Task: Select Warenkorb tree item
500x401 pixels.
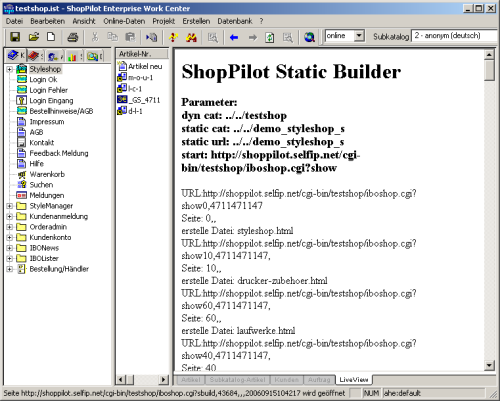Action: 47,174
